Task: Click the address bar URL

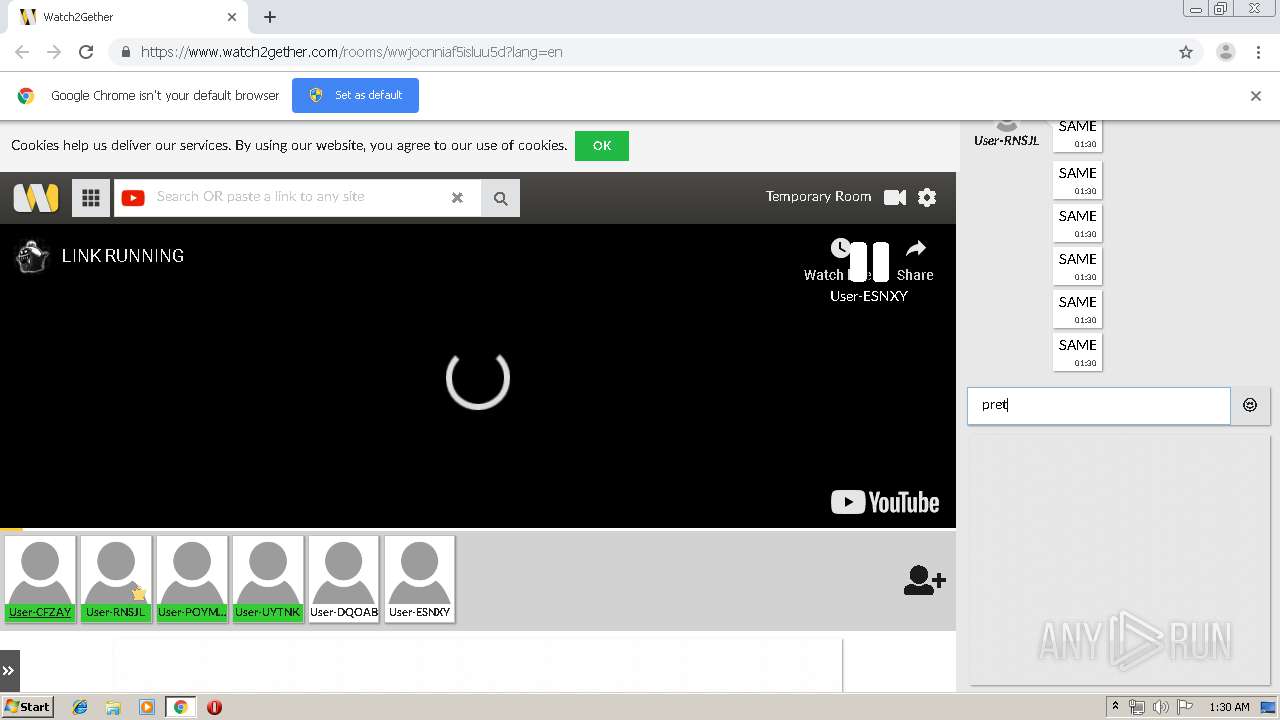Action: [x=351, y=52]
